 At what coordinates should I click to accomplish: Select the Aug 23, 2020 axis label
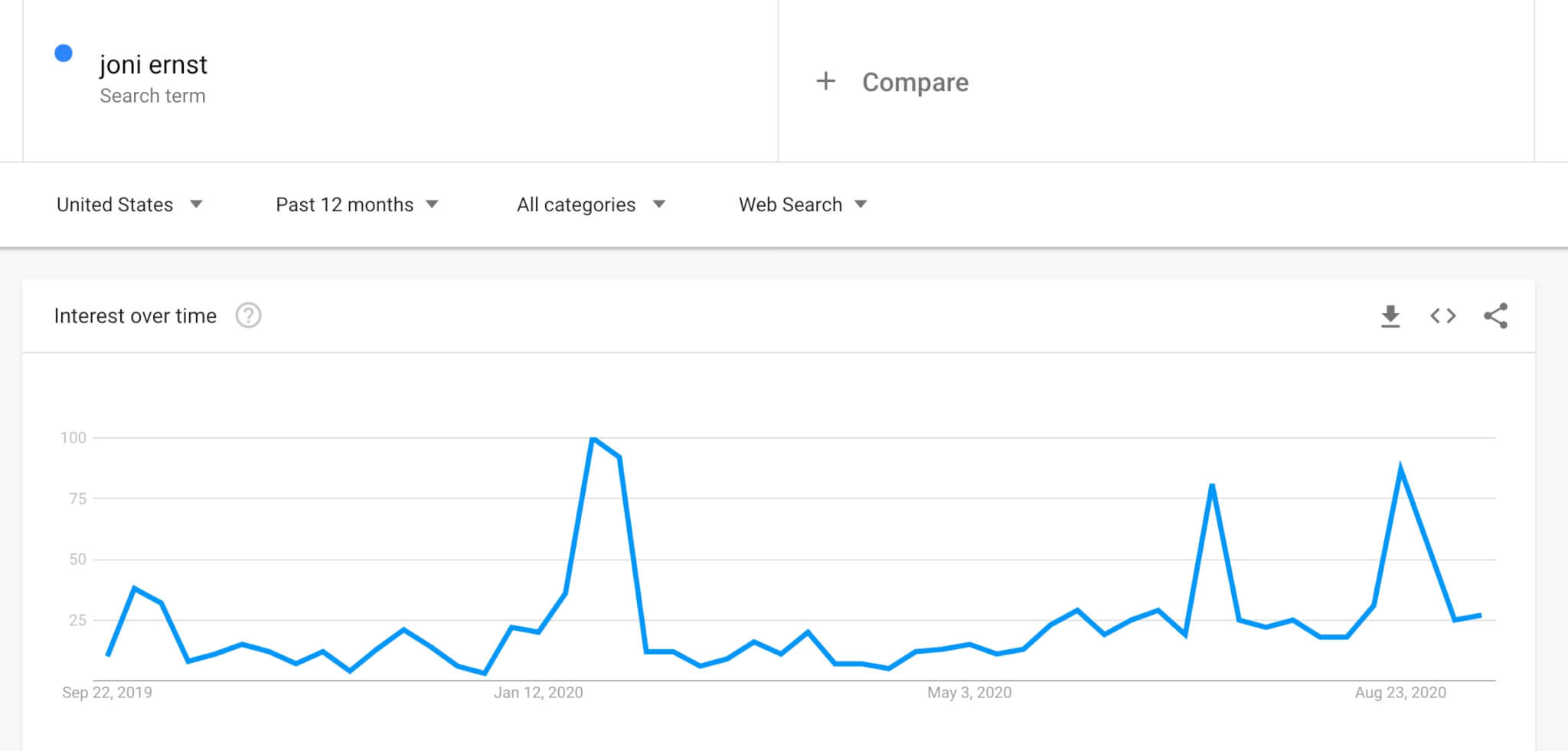(1400, 693)
